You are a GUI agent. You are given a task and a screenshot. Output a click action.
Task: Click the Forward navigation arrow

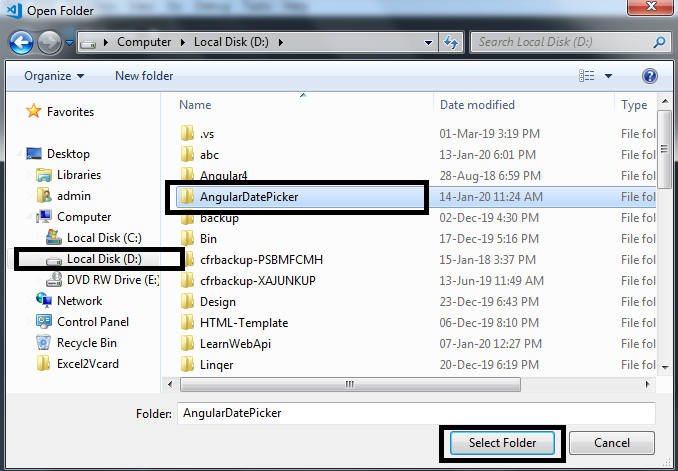pos(49,42)
